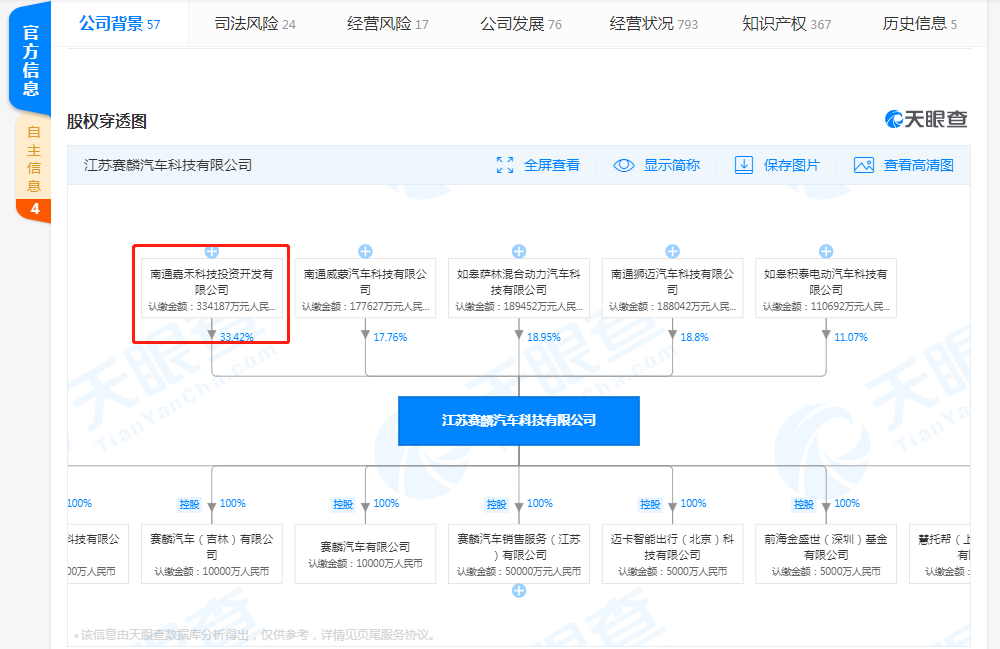Click the eye icon beside 显示简称
Screen dimensions: 1000x649
[622, 164]
